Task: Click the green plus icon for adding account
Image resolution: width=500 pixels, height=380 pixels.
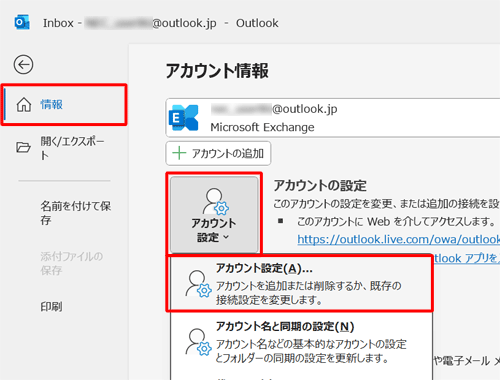Action: coord(179,153)
